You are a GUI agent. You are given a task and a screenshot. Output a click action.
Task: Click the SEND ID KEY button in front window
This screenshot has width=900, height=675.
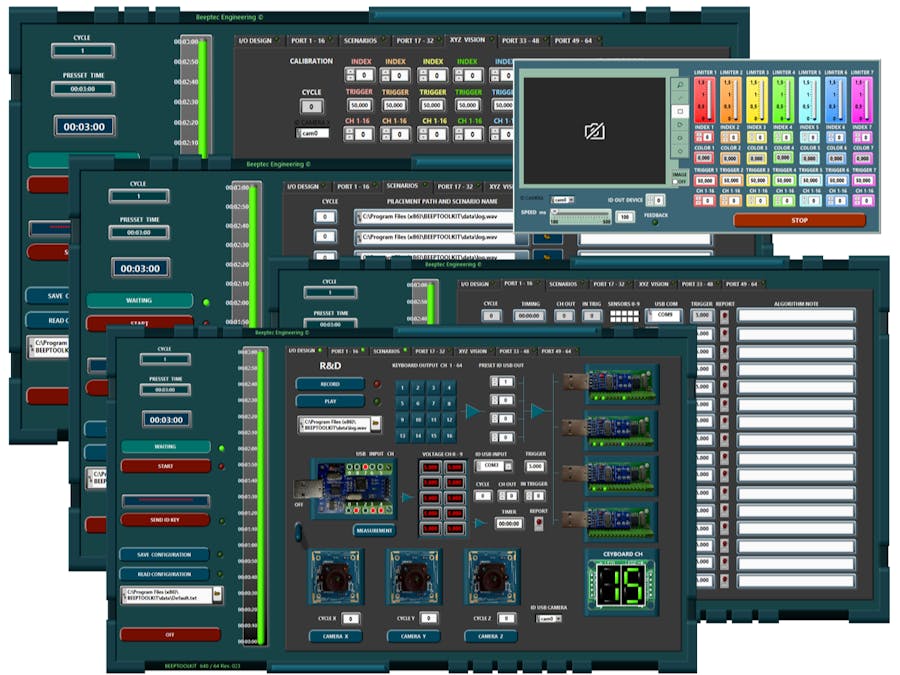(165, 520)
